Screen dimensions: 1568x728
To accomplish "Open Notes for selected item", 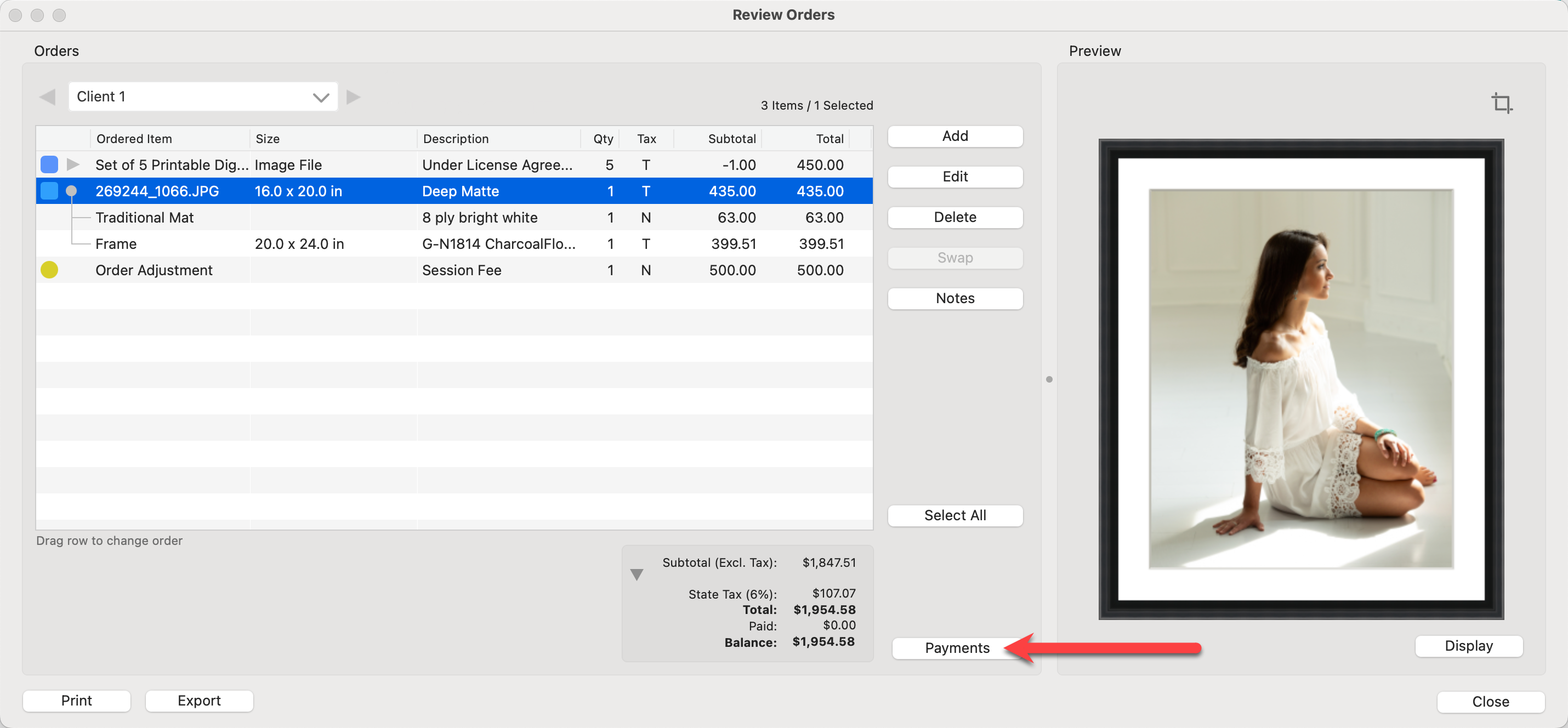I will (x=955, y=298).
